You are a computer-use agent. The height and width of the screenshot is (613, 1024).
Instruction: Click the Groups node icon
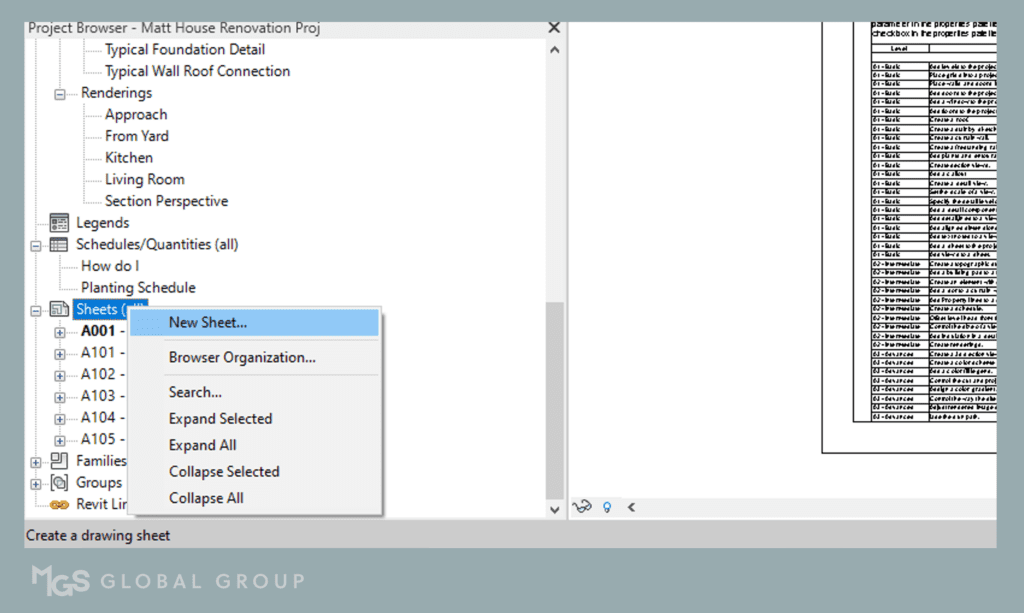pos(59,483)
